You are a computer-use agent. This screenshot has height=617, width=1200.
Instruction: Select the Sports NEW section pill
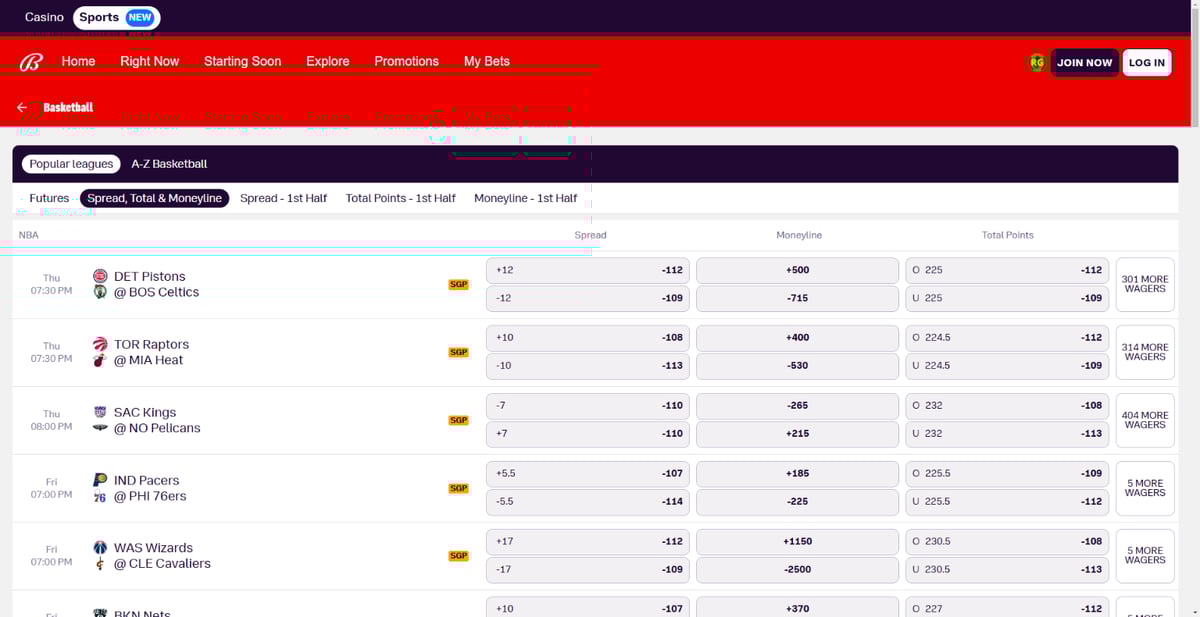117,17
